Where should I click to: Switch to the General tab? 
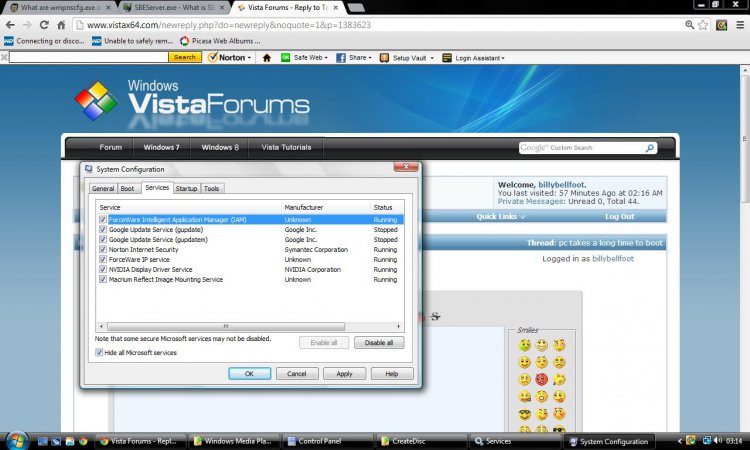coord(103,188)
